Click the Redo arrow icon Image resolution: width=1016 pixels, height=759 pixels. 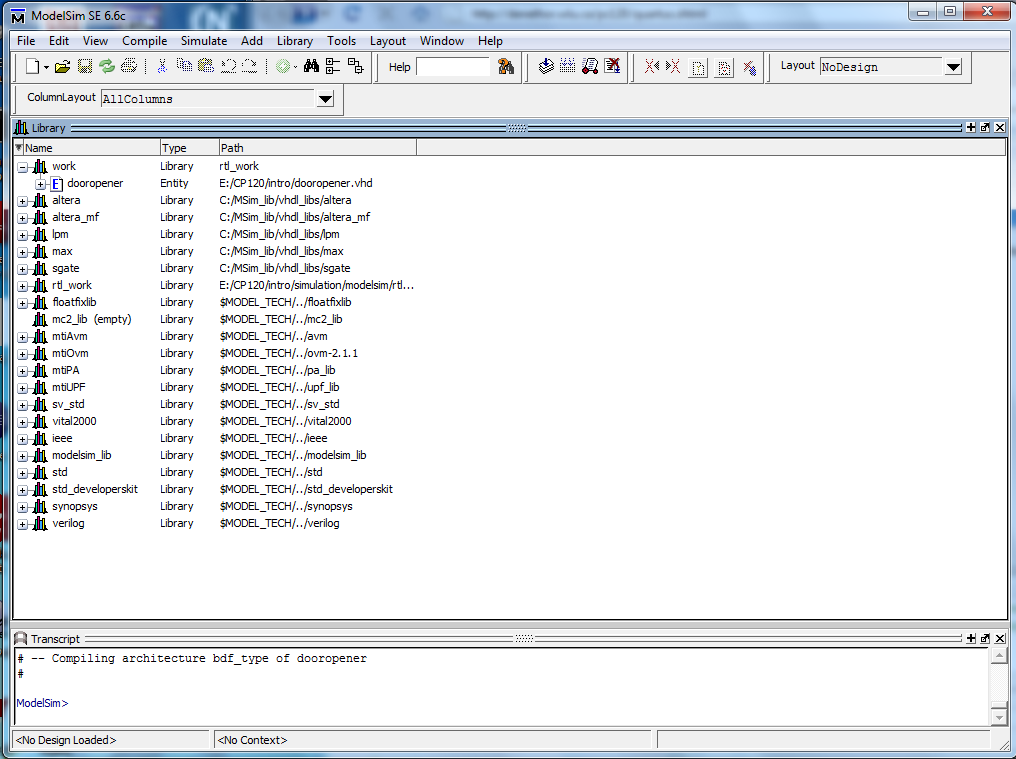[x=249, y=66]
